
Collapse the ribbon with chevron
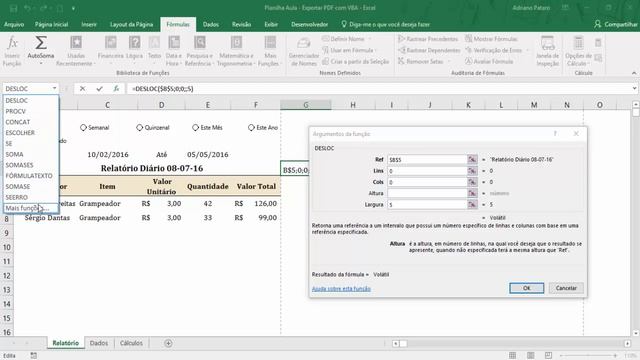[634, 73]
